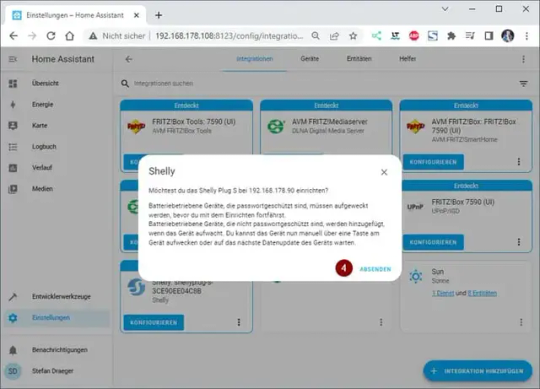Click the AVM FRITZ!Mediaserver DLNA icon
Viewport: 540px width, 389px height.
tap(276, 127)
